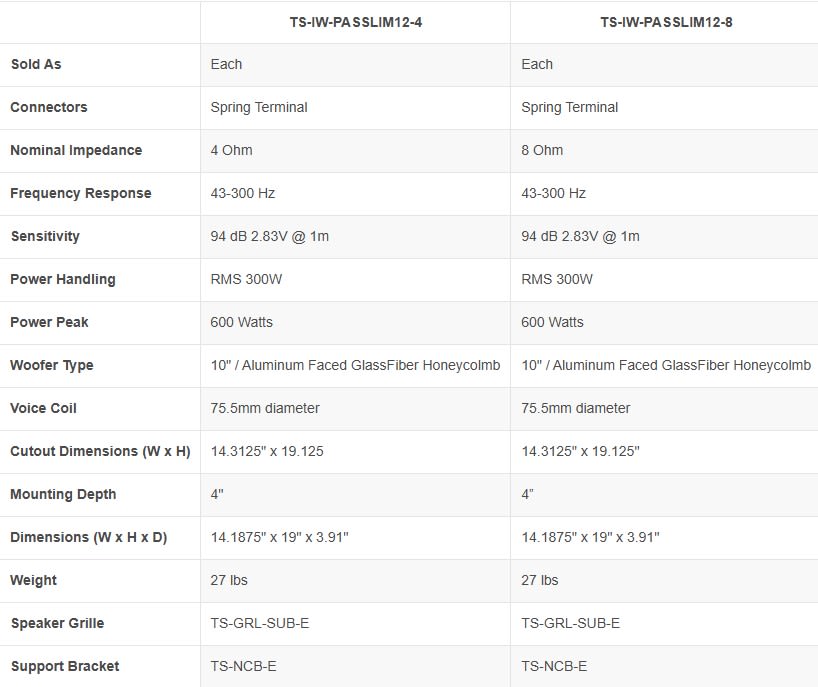818x687 pixels.
Task: Select the Nominal Impedance row label
Action: [x=76, y=150]
